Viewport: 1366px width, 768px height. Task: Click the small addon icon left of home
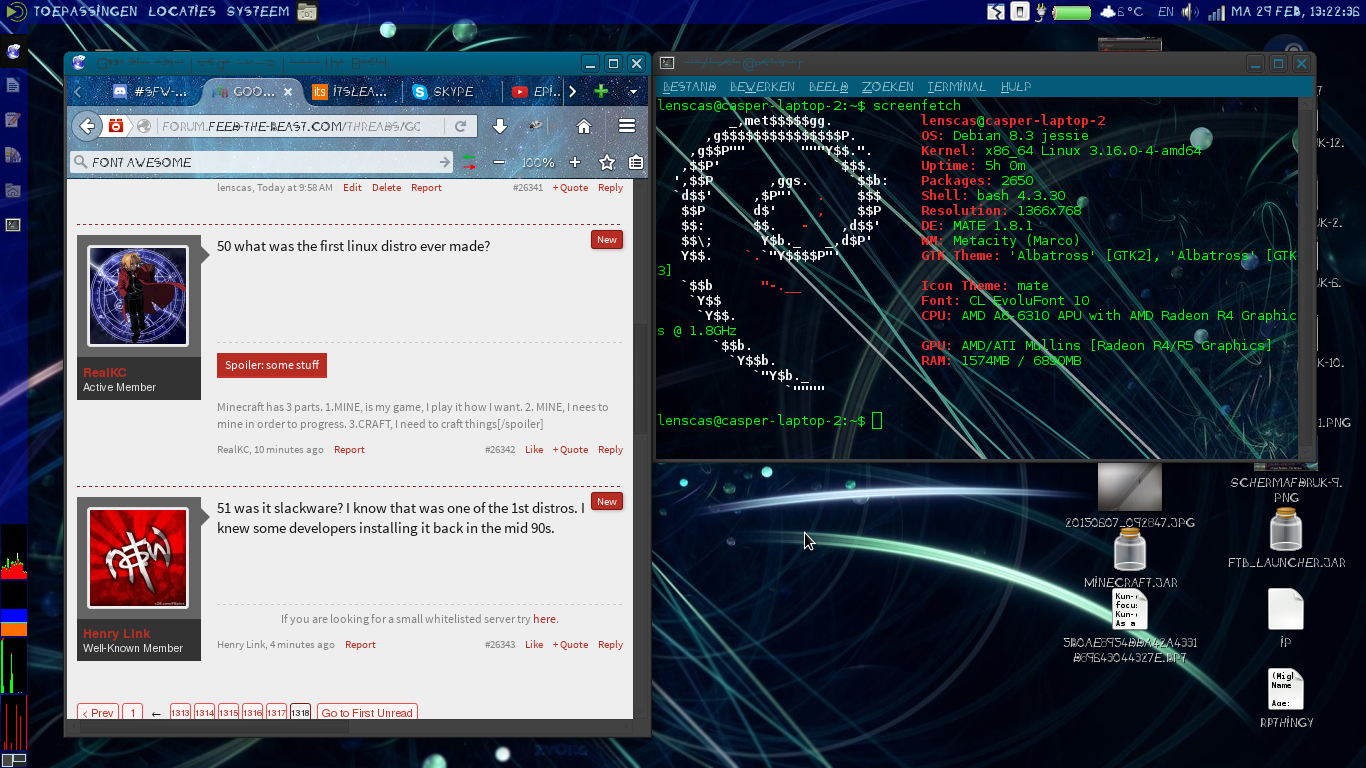coord(535,126)
